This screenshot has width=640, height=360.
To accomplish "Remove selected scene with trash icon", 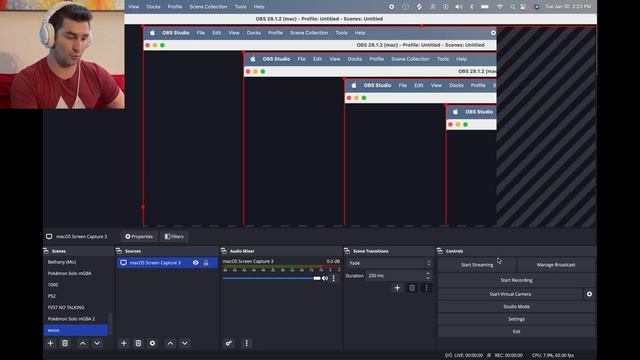I will coord(65,343).
